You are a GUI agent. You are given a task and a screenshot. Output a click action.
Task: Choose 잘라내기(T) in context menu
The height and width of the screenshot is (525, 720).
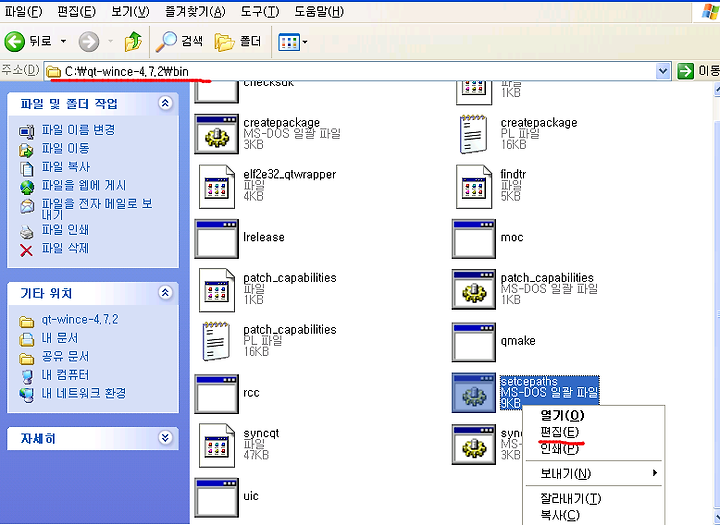coord(594,498)
